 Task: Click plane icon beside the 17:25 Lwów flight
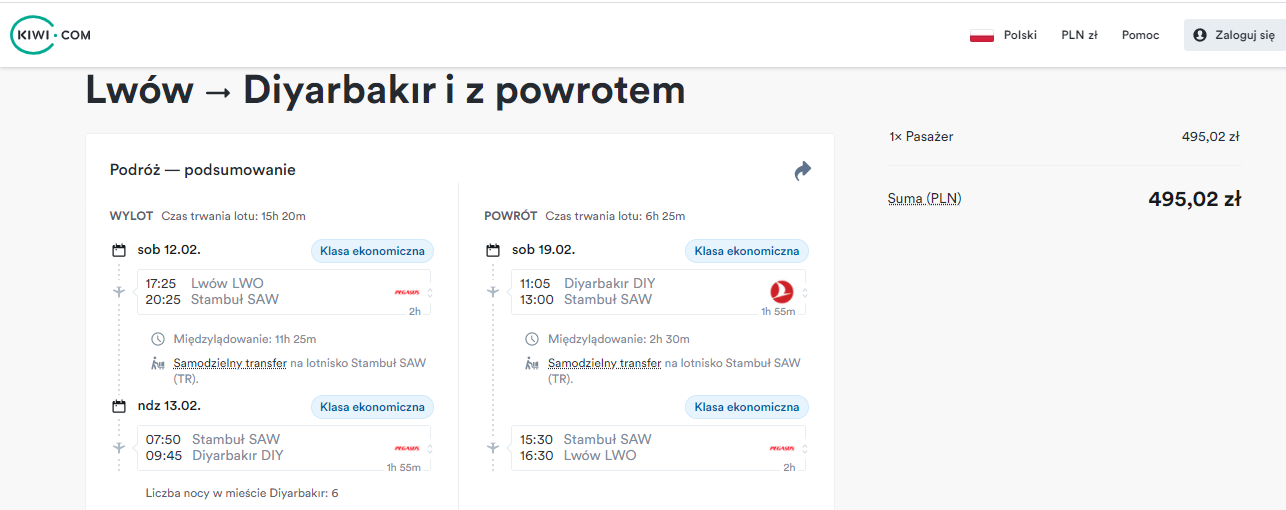[119, 291]
